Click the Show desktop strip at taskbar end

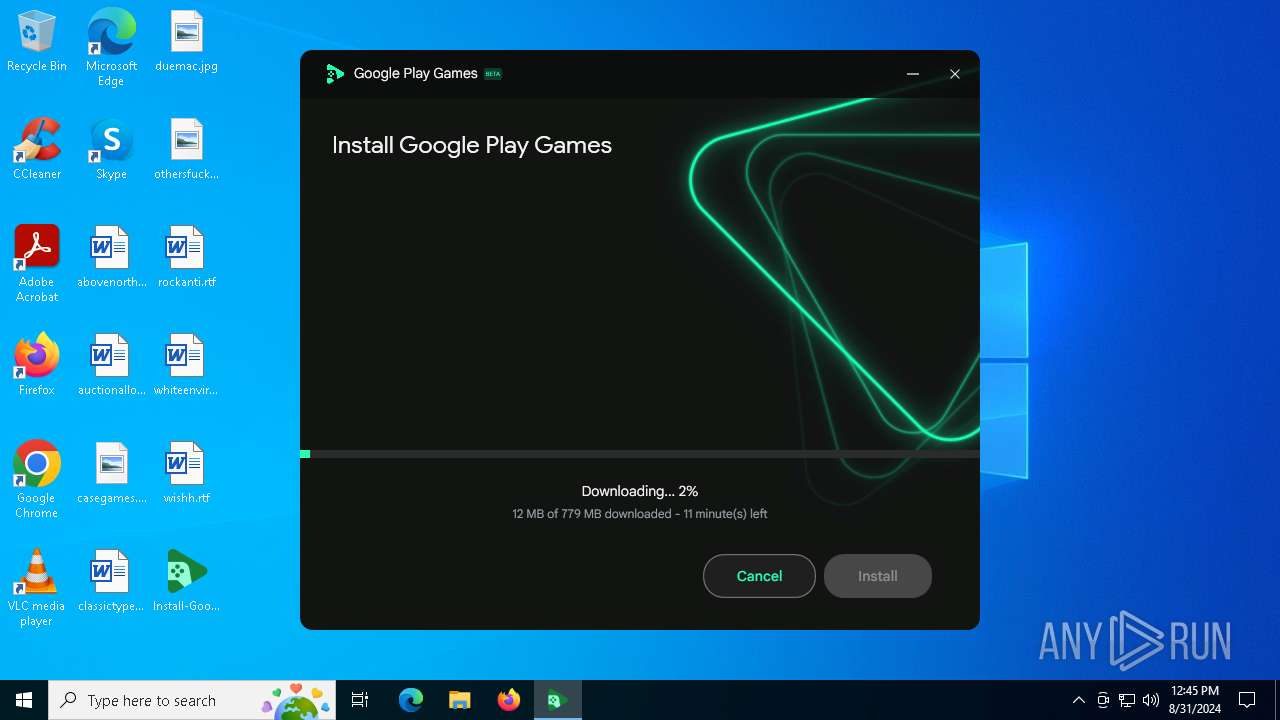(1277, 700)
